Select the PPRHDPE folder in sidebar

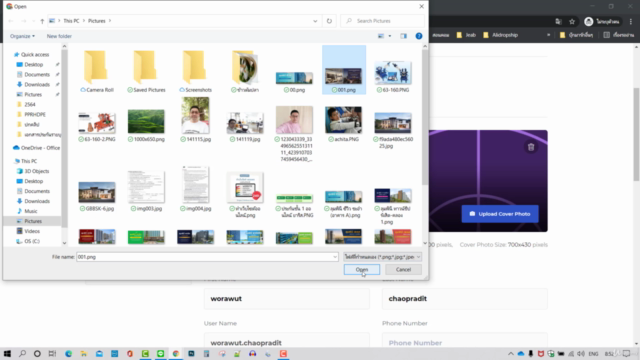point(35,114)
